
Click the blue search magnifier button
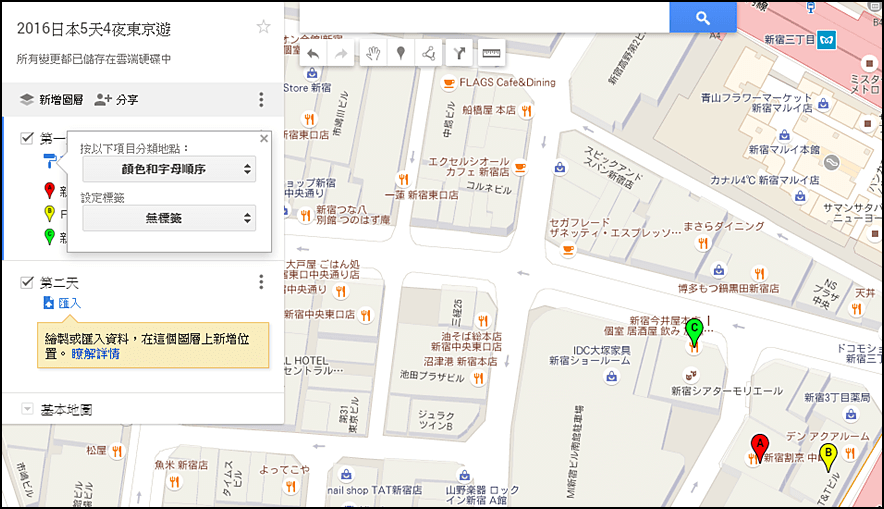click(702, 17)
